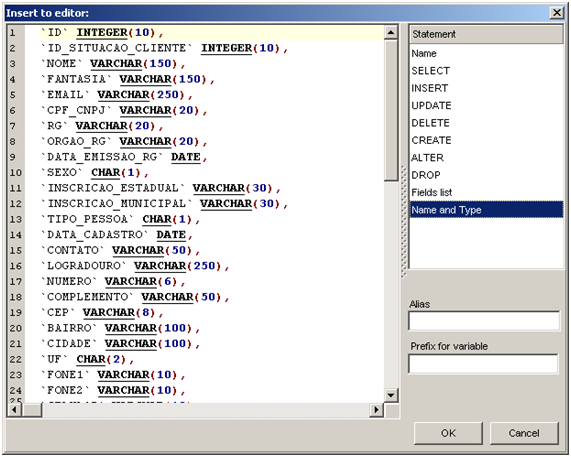Click the `ID` INTEGER(10) line

coord(102,32)
